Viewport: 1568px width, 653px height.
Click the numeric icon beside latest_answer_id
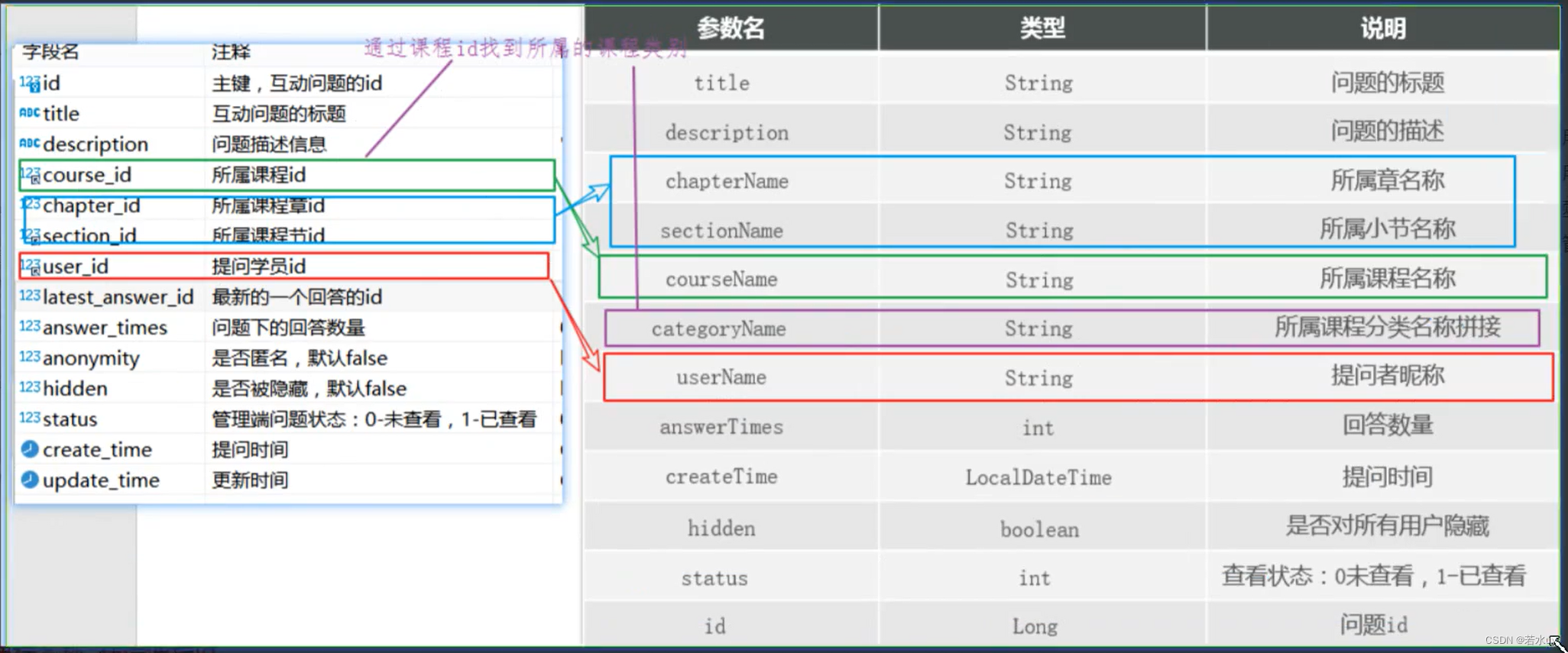pos(30,296)
